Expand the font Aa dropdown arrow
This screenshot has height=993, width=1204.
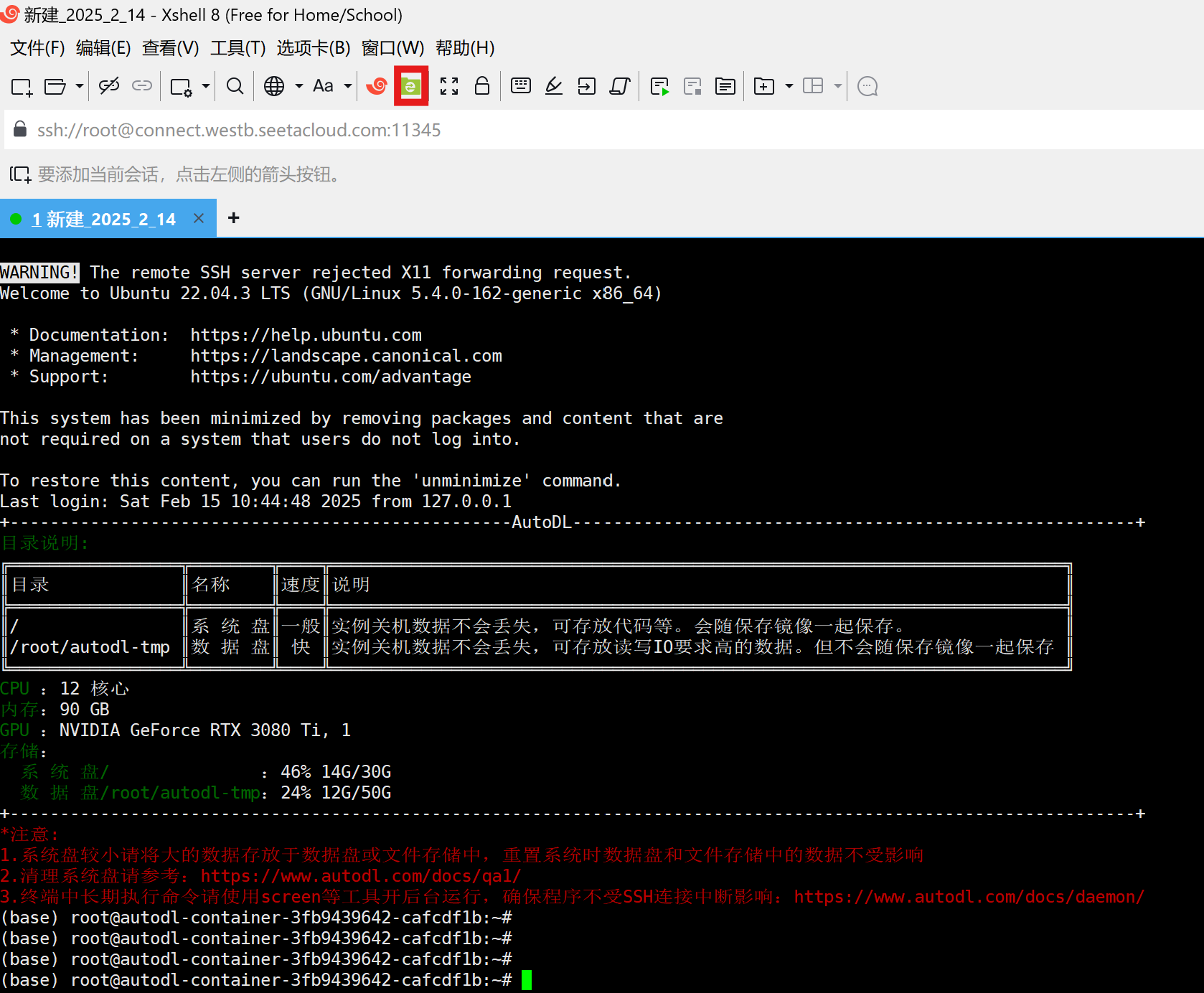pyautogui.click(x=348, y=87)
